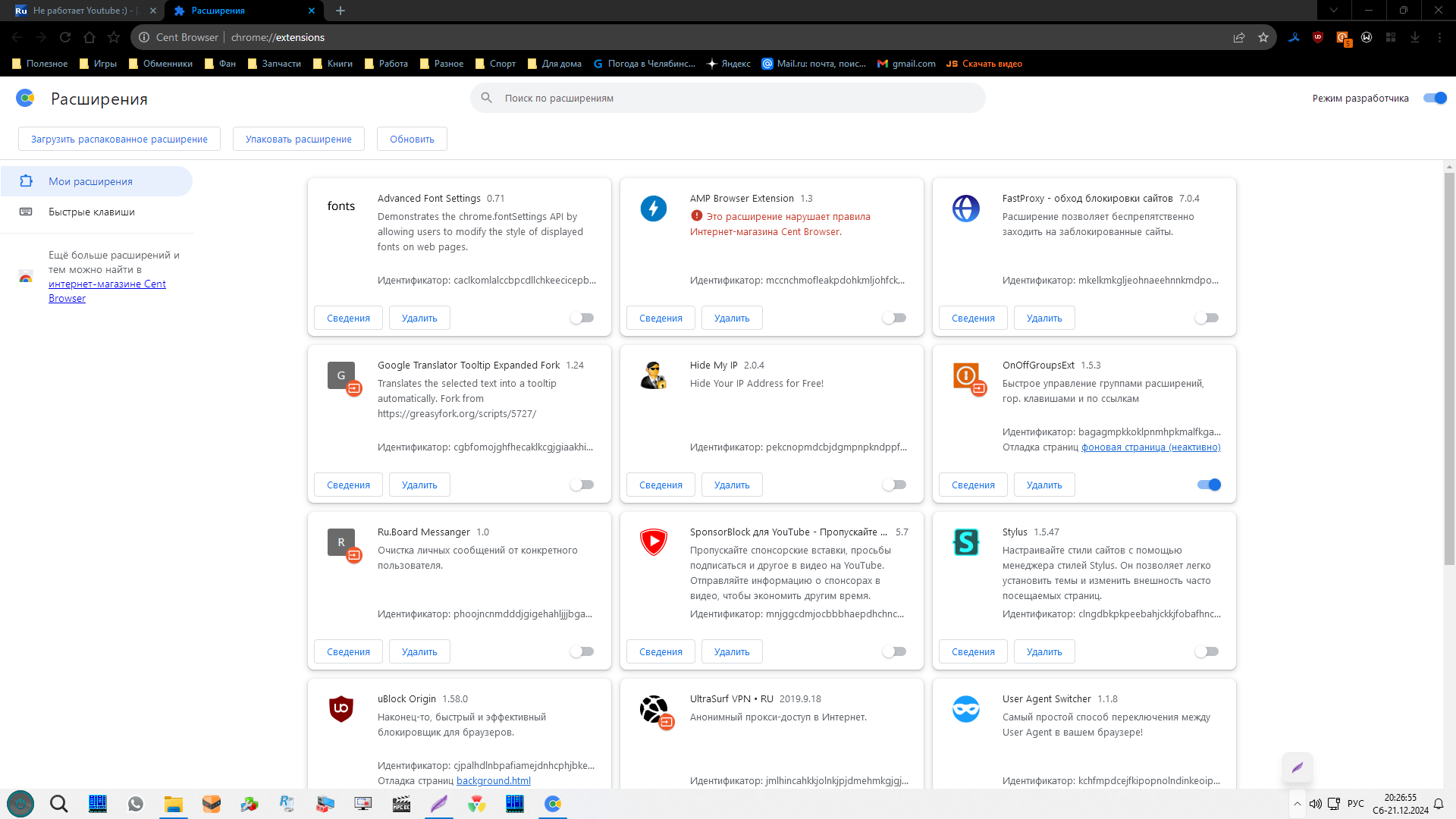Click the share icon in the address bar
1456x819 pixels.
(1239, 37)
